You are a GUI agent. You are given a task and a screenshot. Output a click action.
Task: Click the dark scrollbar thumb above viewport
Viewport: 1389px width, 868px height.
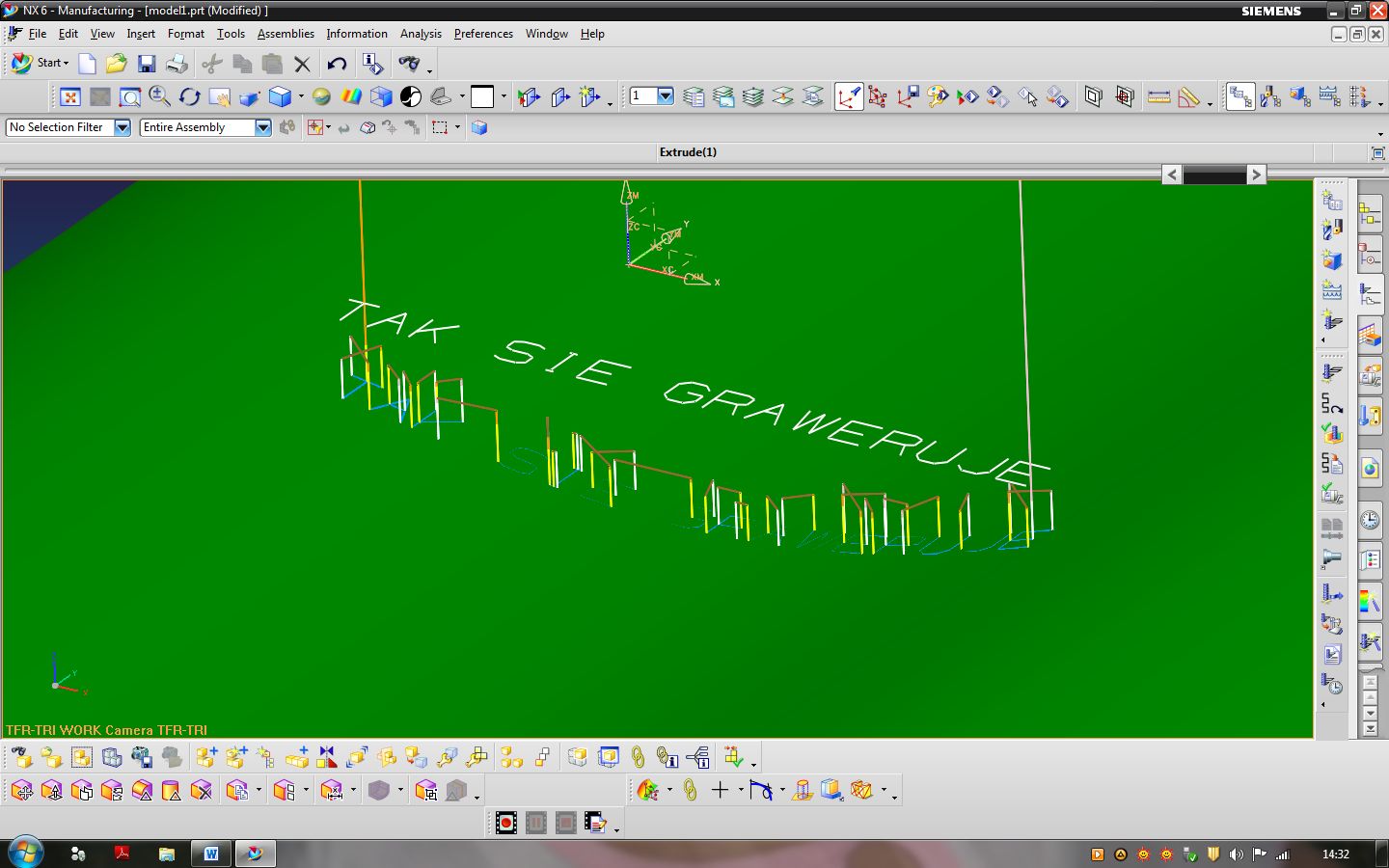(1213, 175)
